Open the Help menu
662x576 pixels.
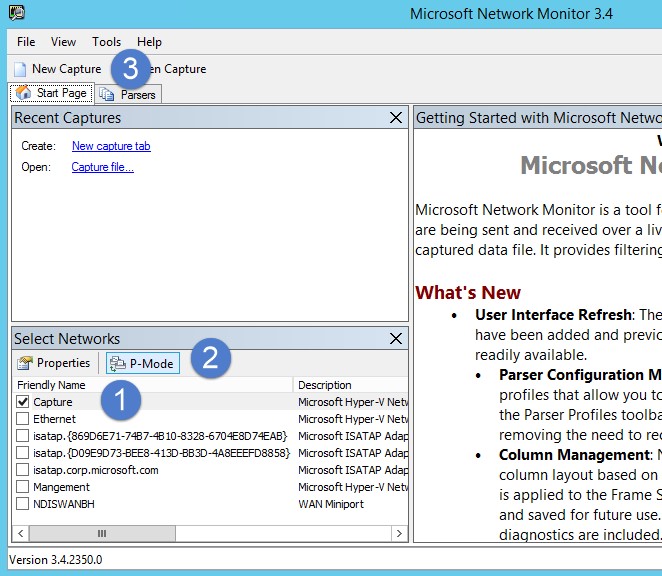click(149, 42)
